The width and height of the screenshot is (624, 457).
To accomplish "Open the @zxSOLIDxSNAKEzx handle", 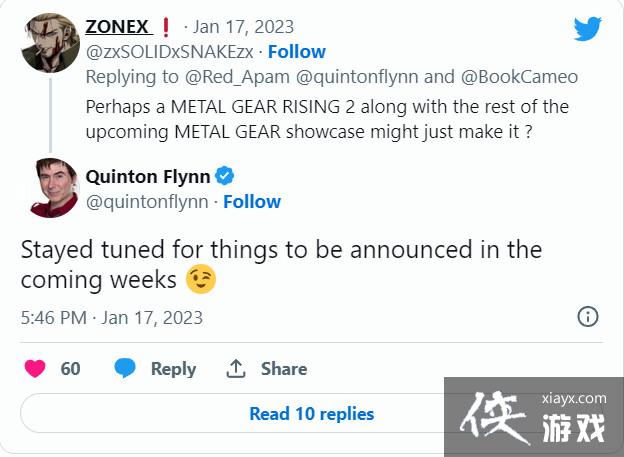I will coord(169,51).
